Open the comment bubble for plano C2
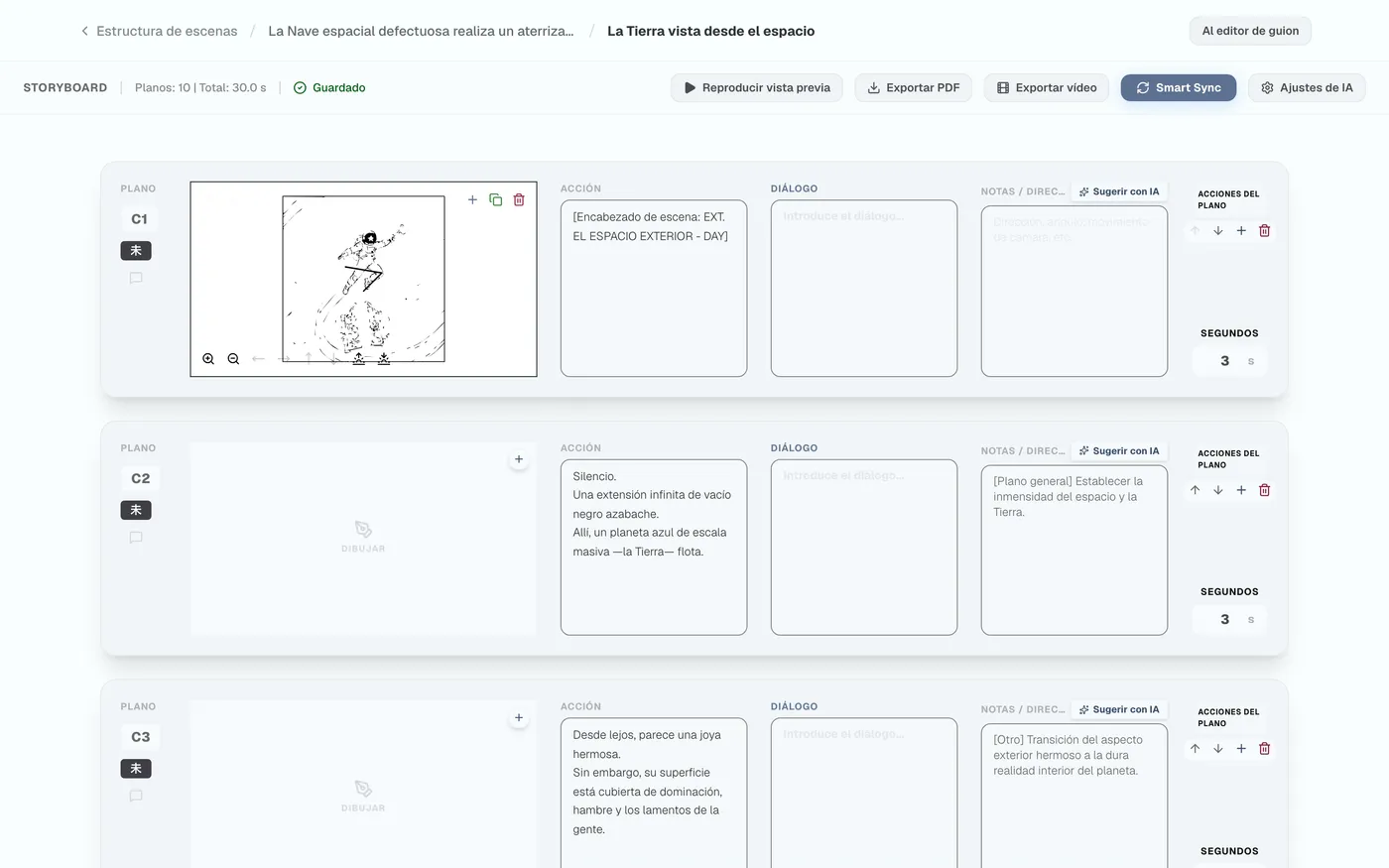The width and height of the screenshot is (1389, 868). pos(136,538)
